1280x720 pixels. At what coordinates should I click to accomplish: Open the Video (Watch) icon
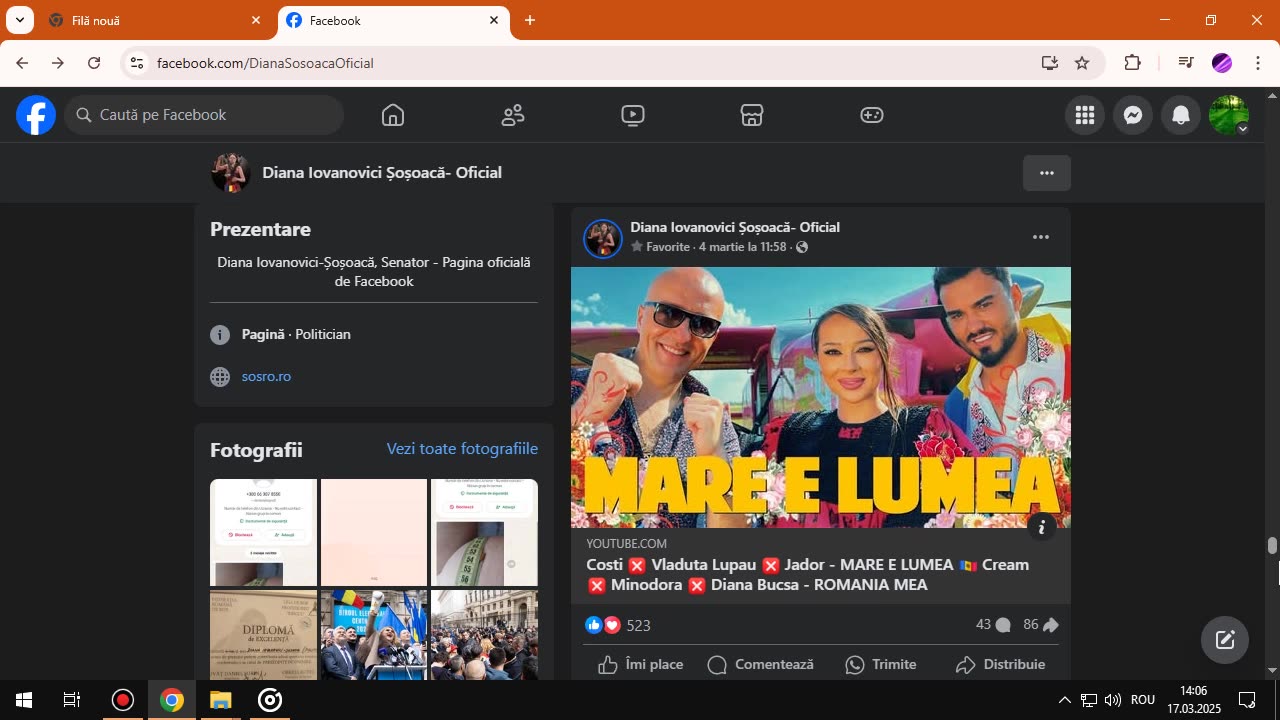pyautogui.click(x=632, y=115)
